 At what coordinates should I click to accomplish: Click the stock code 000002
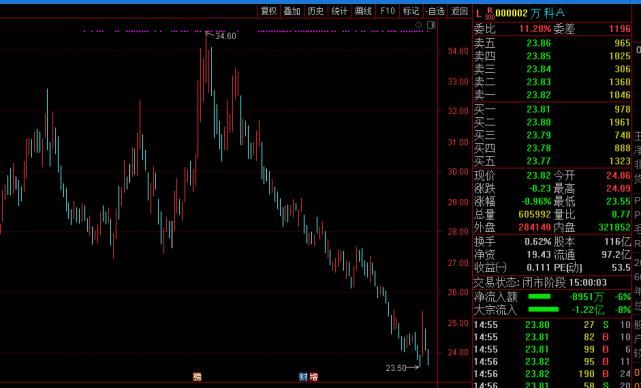point(511,13)
